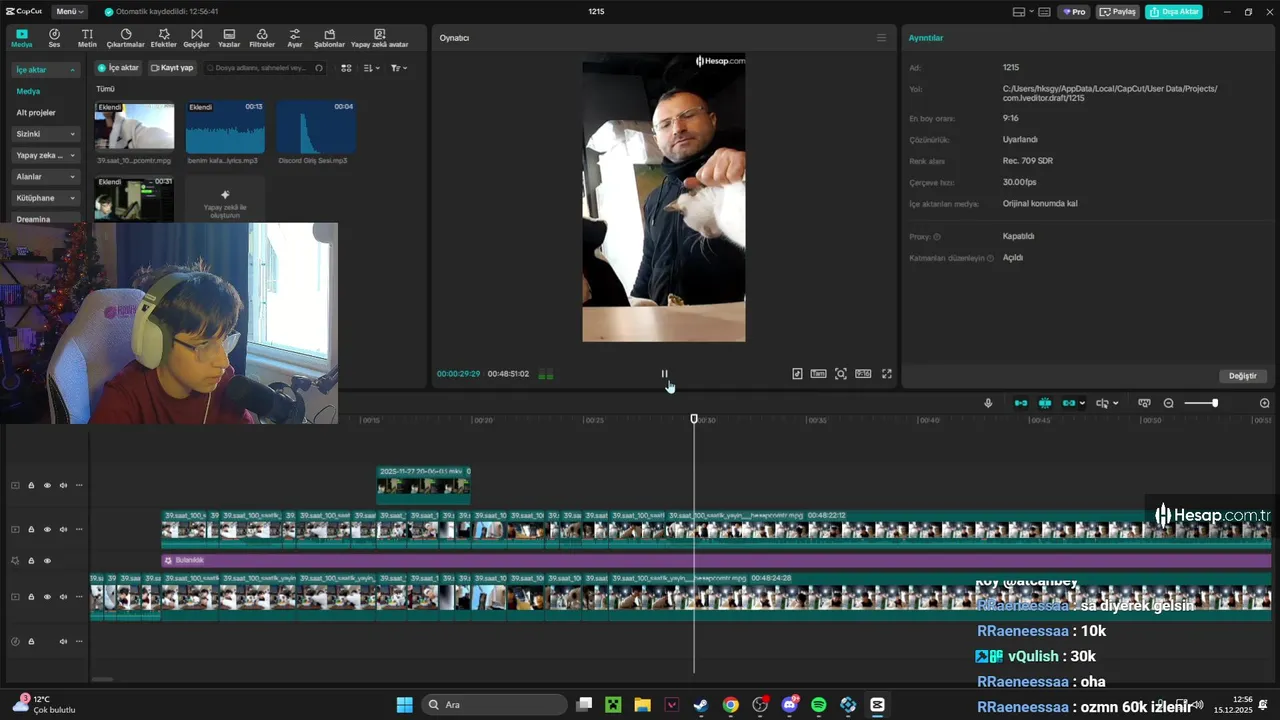Viewport: 1280px width, 720px height.
Task: Open the preview axis dropdown in timeline toolbar
Action: (x=1107, y=403)
